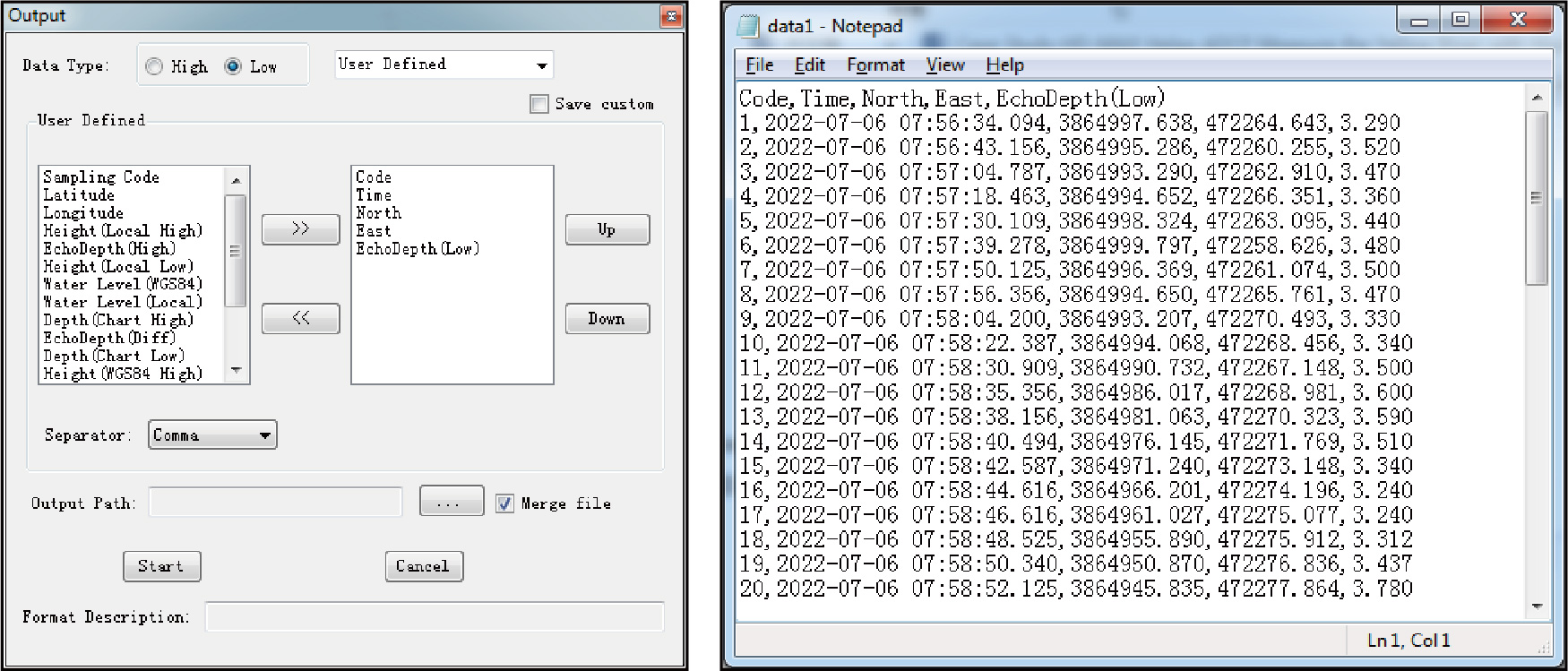Open the User Defined format dropdown
Viewport: 1568px width, 671px height.
(x=444, y=65)
